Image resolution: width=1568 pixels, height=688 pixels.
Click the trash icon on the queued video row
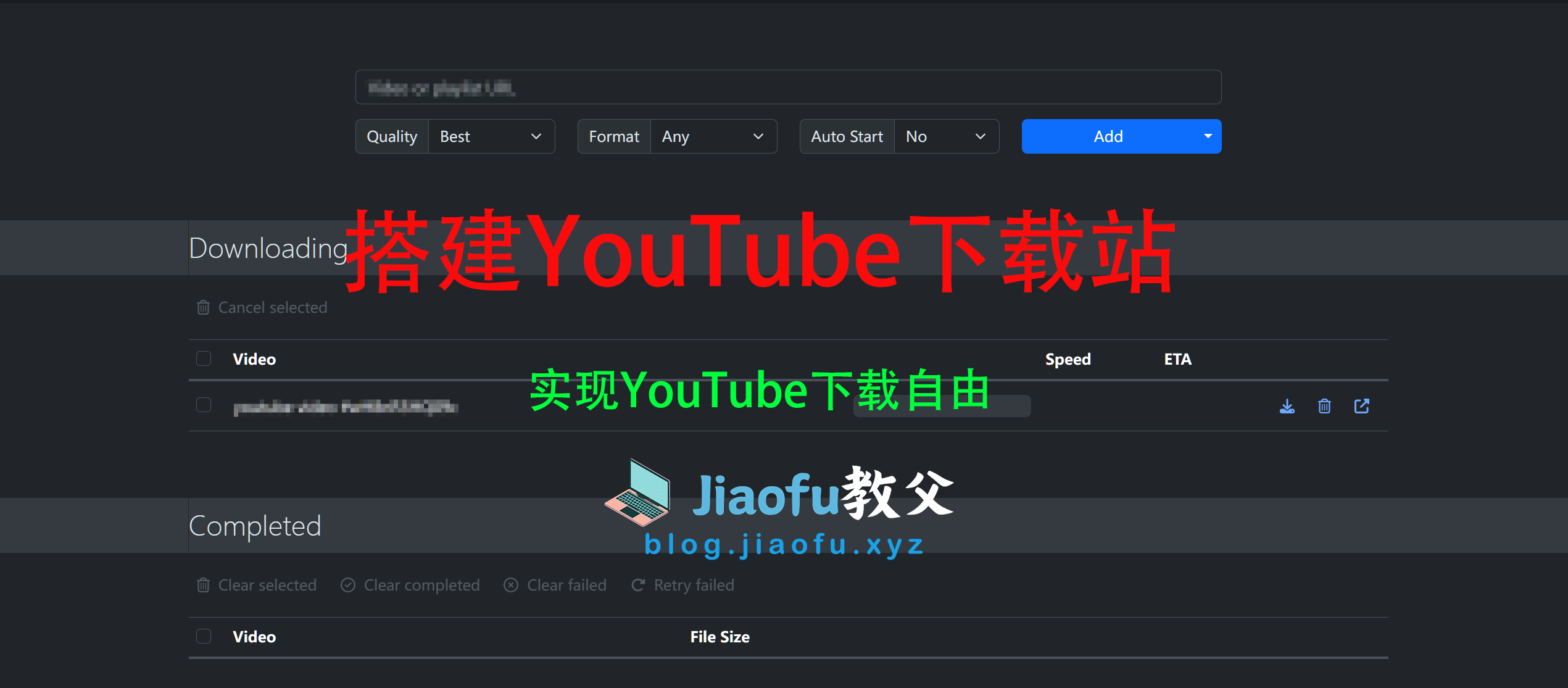point(1324,406)
